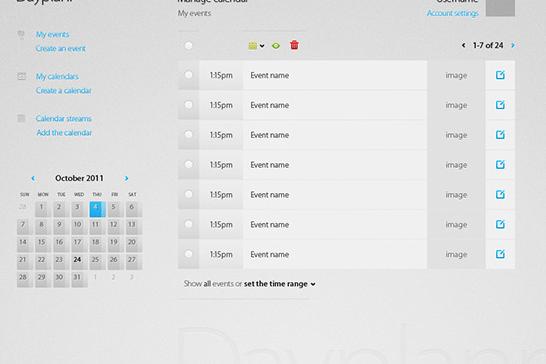Select the first event row checkbox

point(188,75)
